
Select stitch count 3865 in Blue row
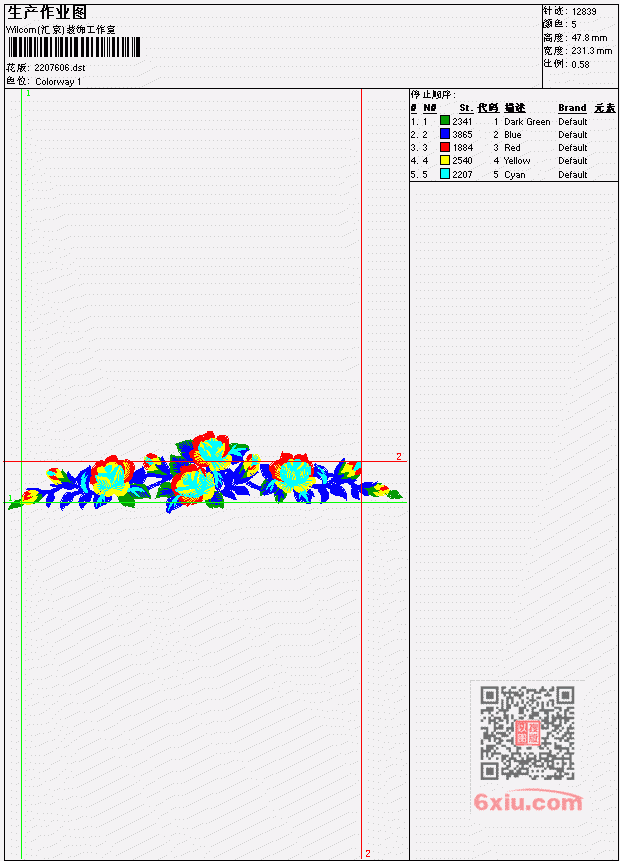(462, 135)
